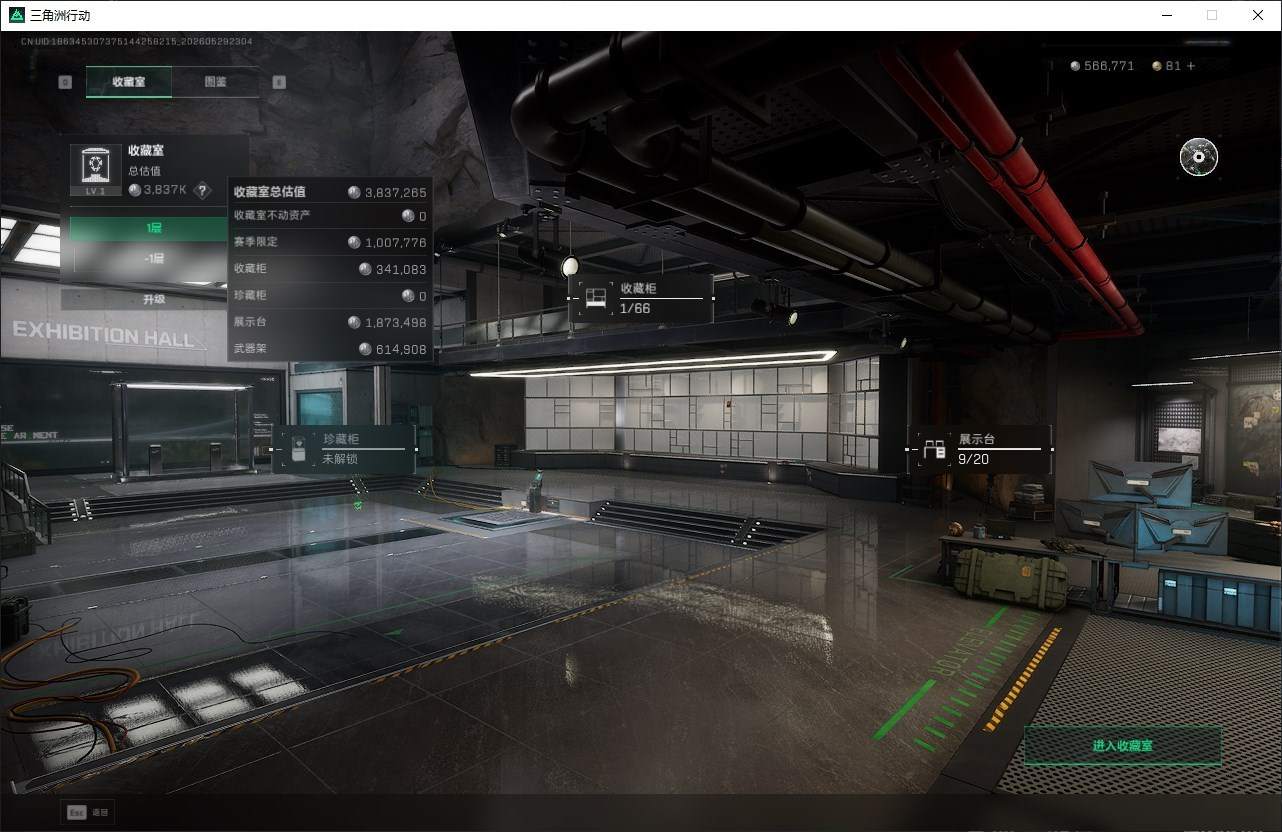Click the 收藏室总估值 row label
Viewport: 1282px width, 832px height.
(x=270, y=192)
